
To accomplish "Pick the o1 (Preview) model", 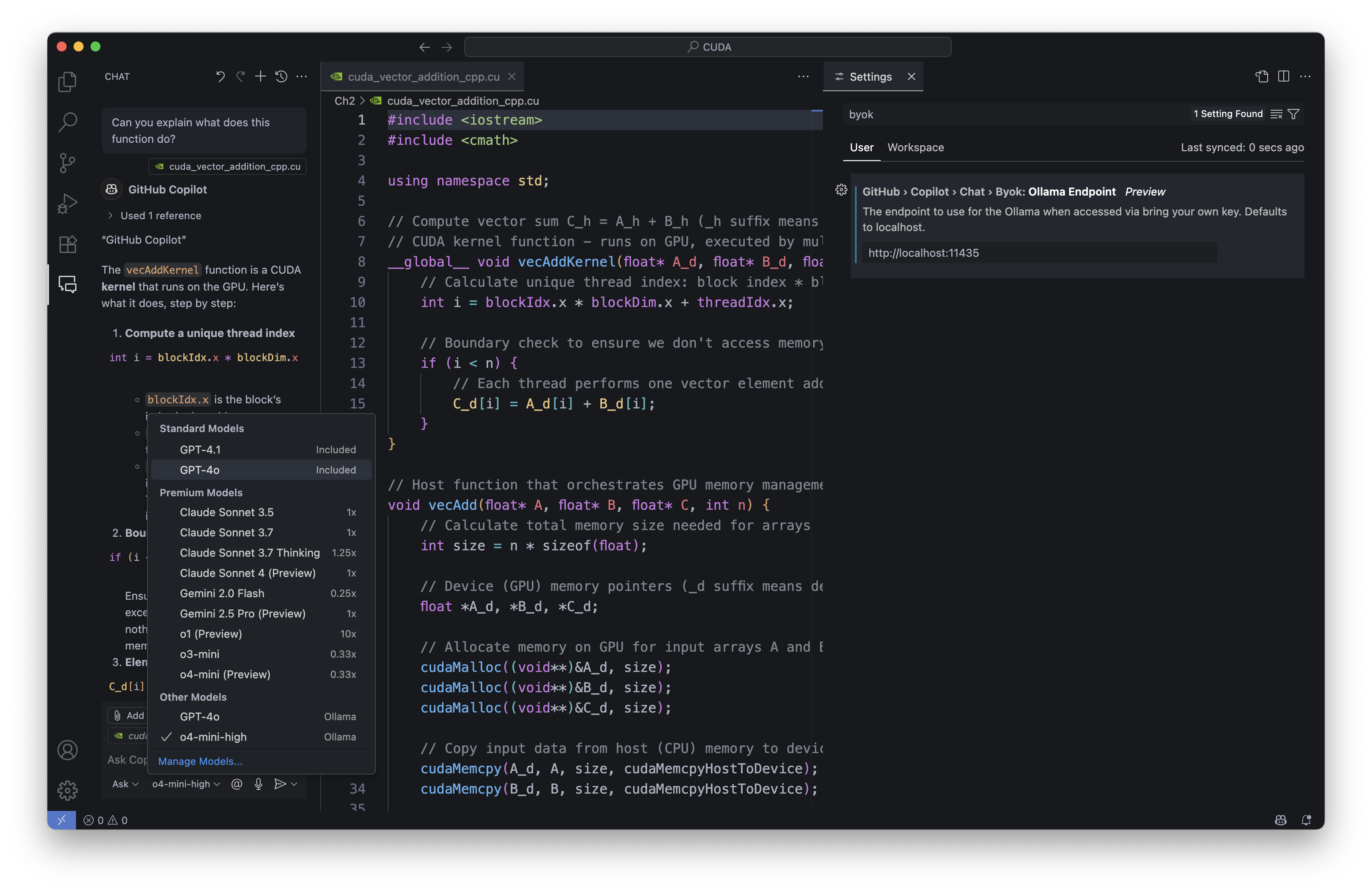I will [261, 634].
